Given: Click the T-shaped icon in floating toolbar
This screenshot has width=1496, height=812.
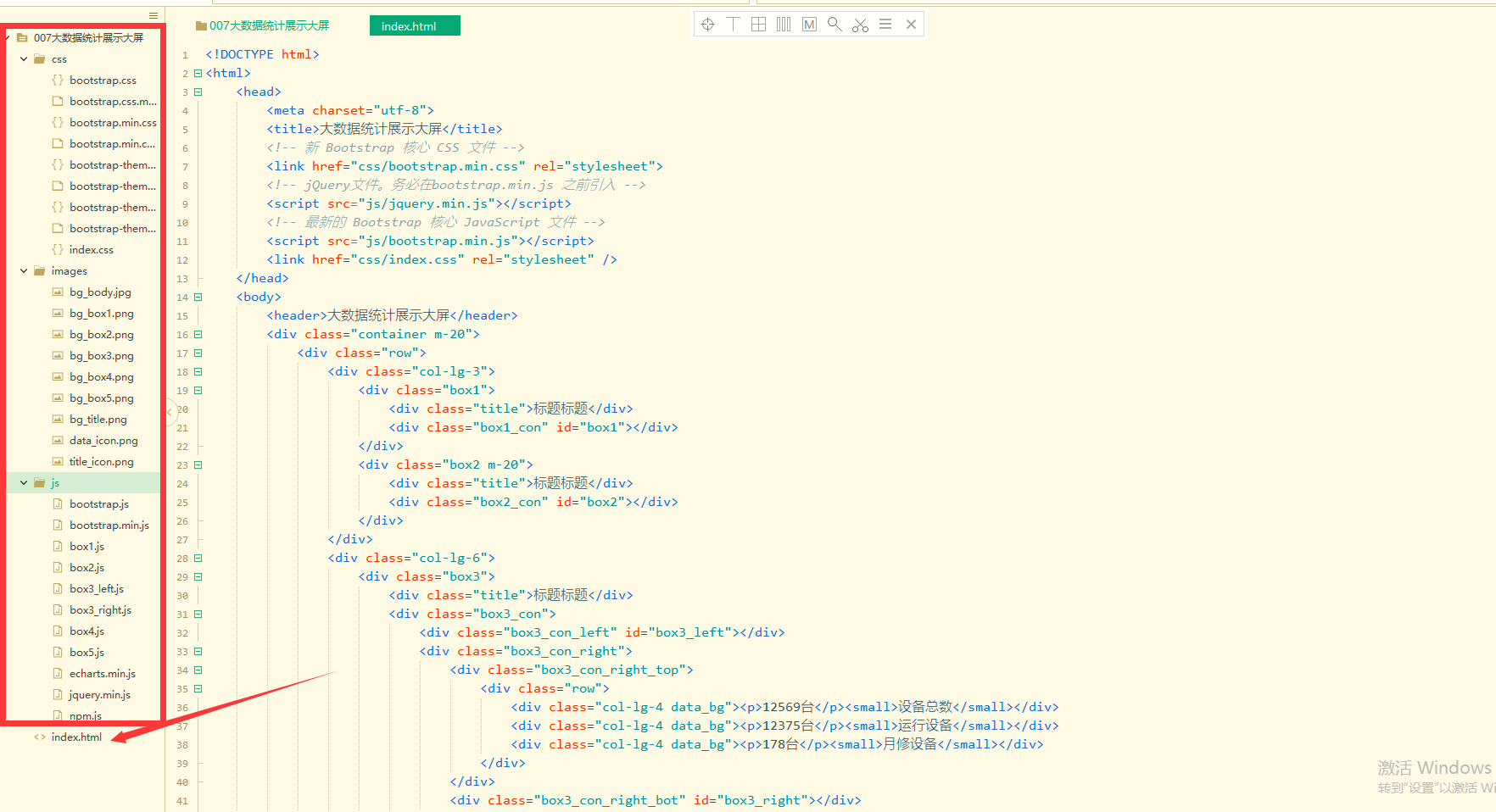Looking at the screenshot, I should (x=733, y=25).
